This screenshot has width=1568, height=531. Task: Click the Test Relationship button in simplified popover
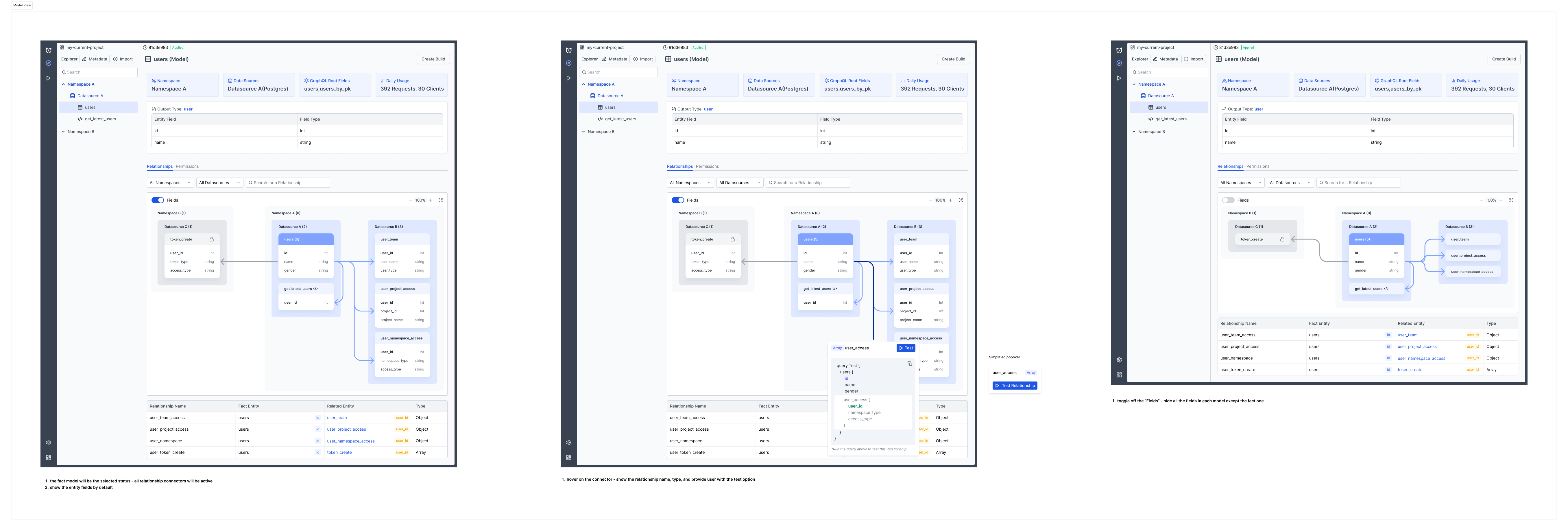[x=1015, y=386]
